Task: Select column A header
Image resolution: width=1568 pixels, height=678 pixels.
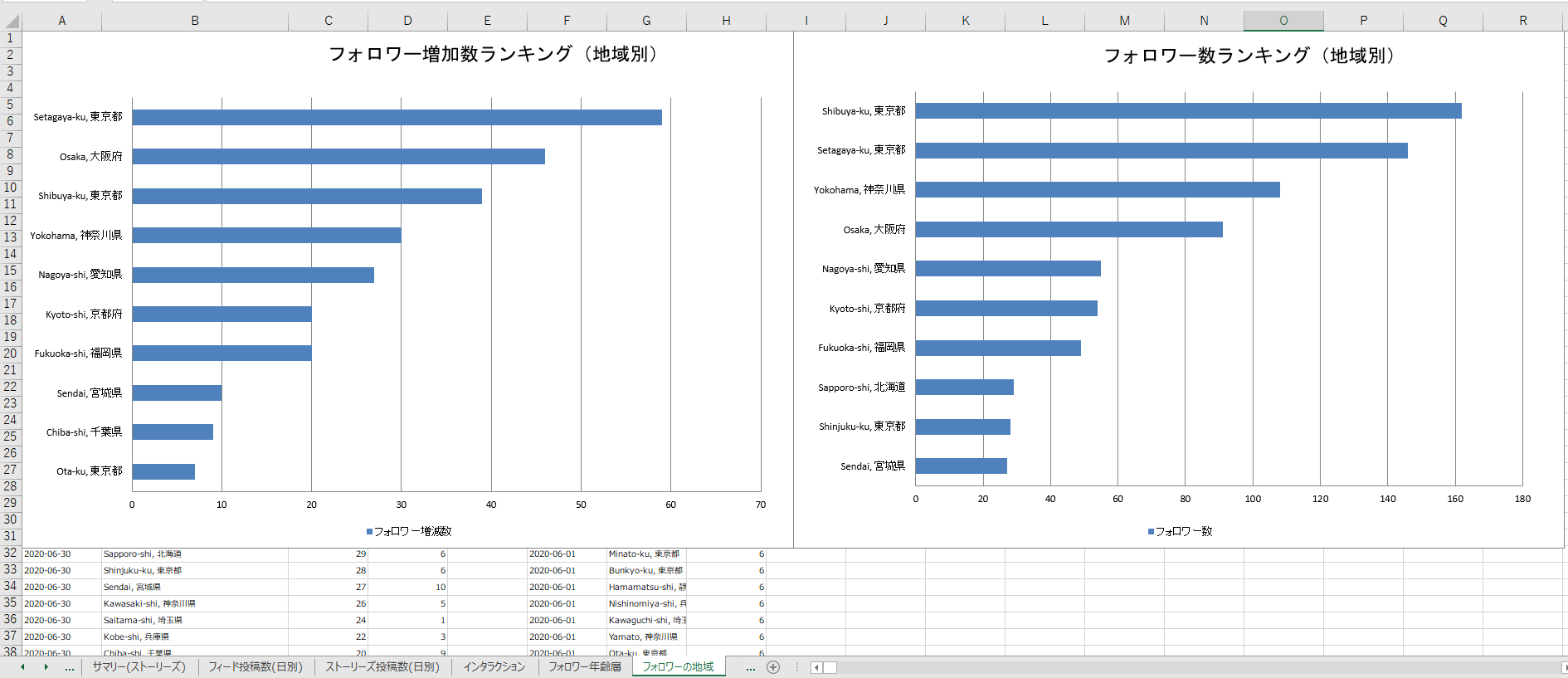Action: [x=62, y=21]
